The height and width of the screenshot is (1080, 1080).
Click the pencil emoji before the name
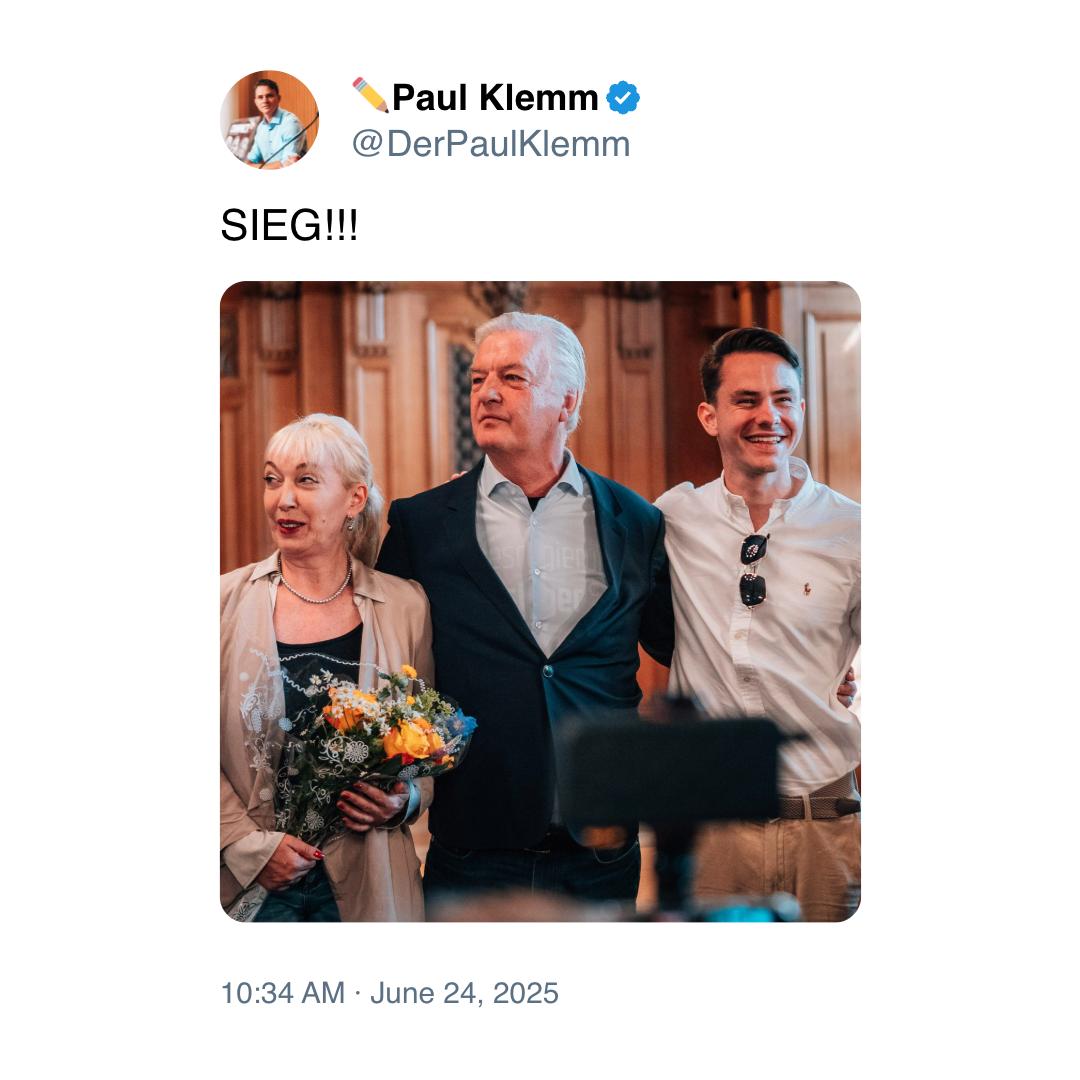point(369,95)
